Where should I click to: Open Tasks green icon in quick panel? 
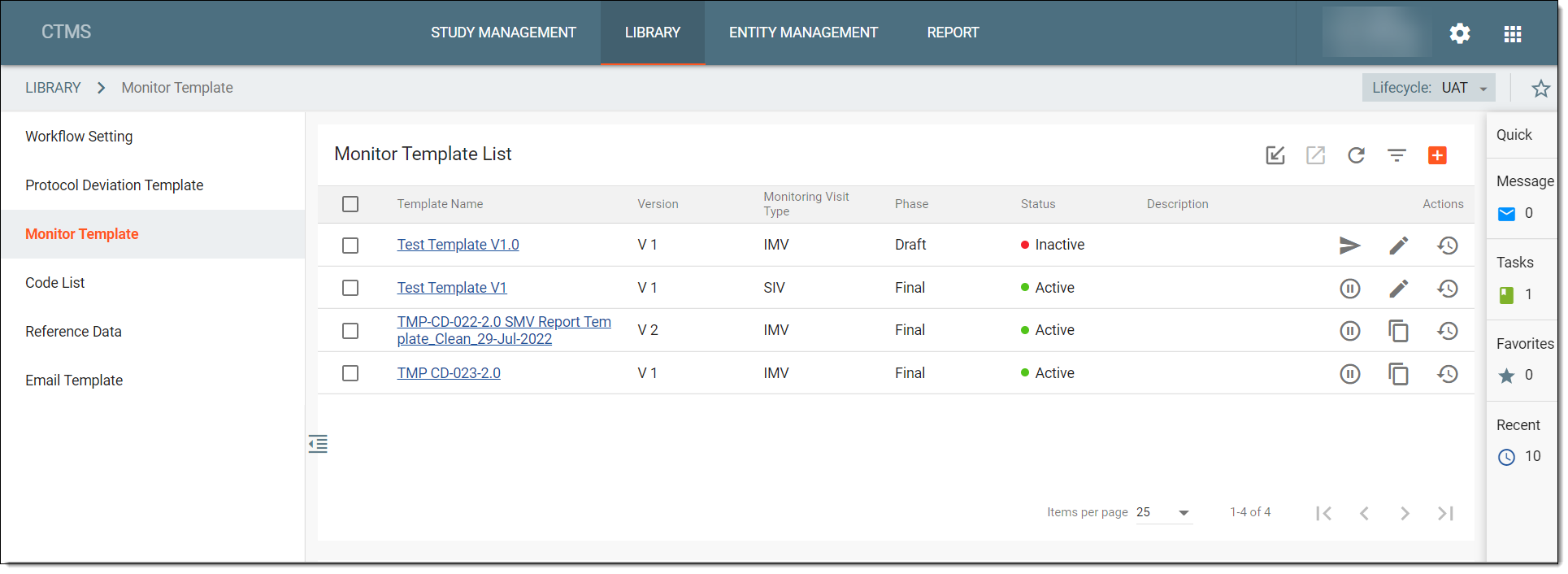1506,295
